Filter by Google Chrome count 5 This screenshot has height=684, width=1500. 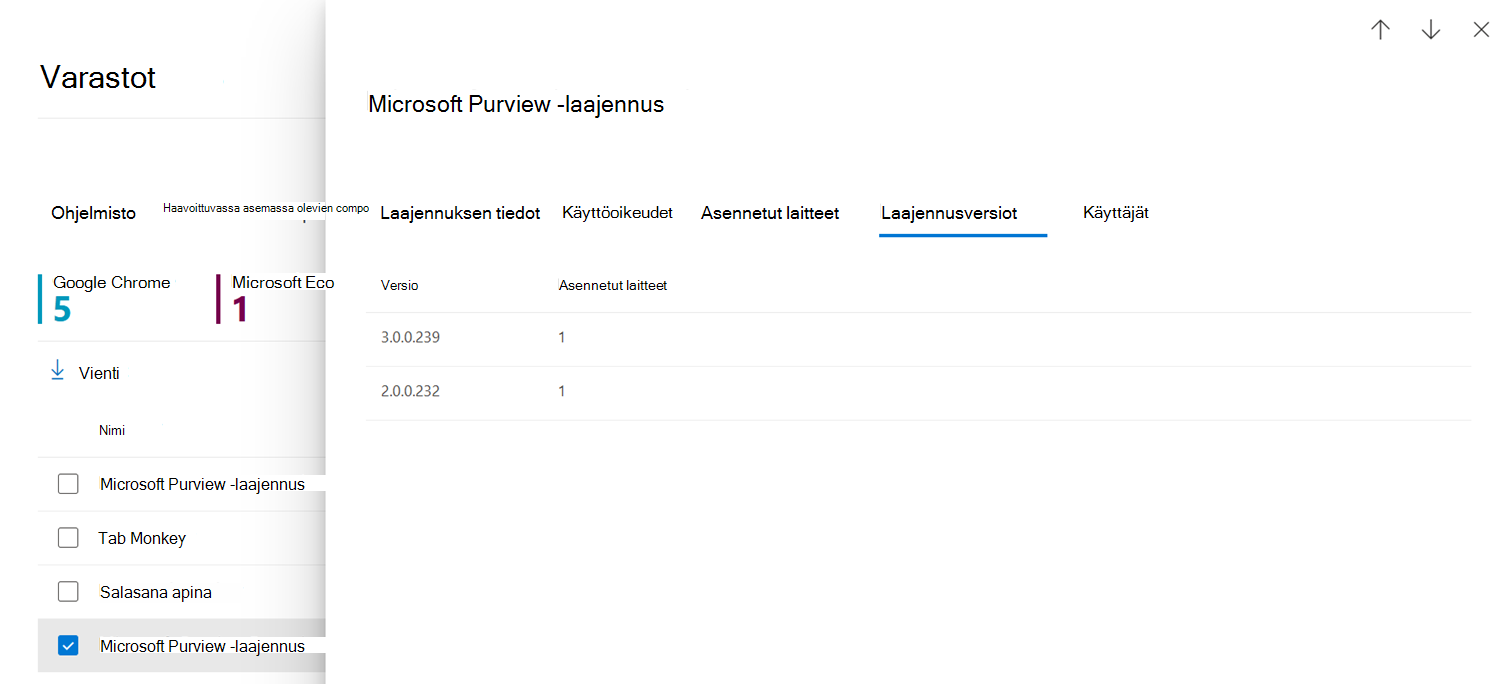tap(105, 298)
